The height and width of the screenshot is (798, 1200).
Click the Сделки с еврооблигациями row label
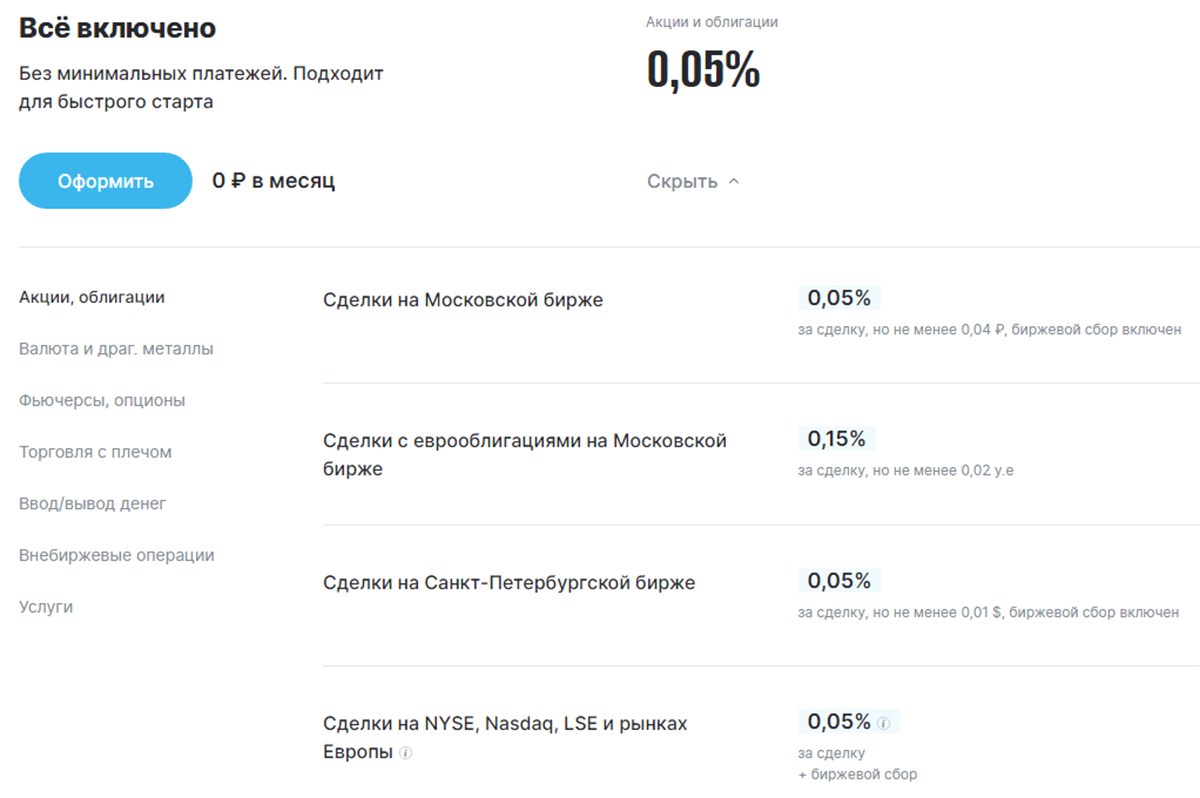point(525,455)
